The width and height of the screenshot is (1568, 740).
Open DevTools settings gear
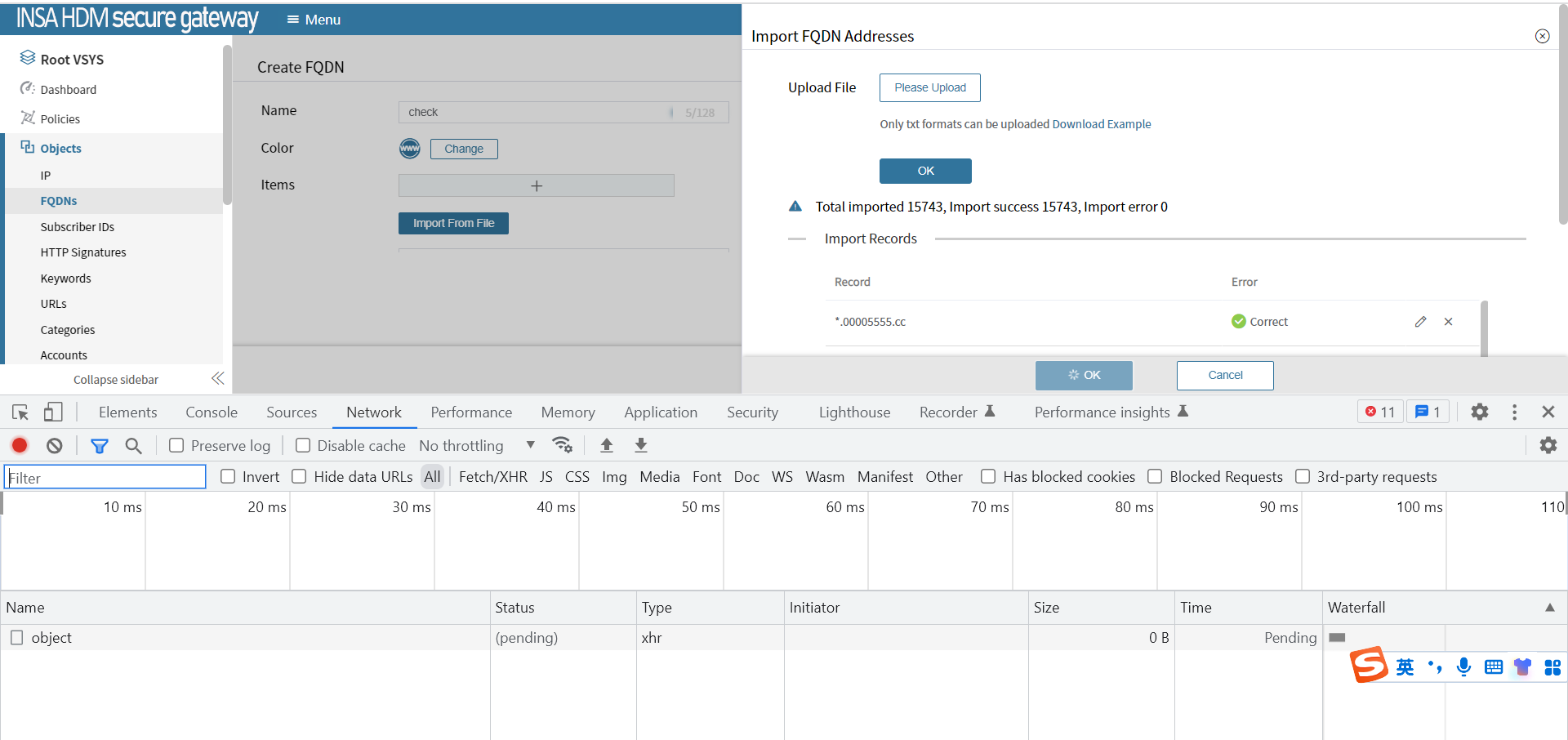coord(1479,412)
